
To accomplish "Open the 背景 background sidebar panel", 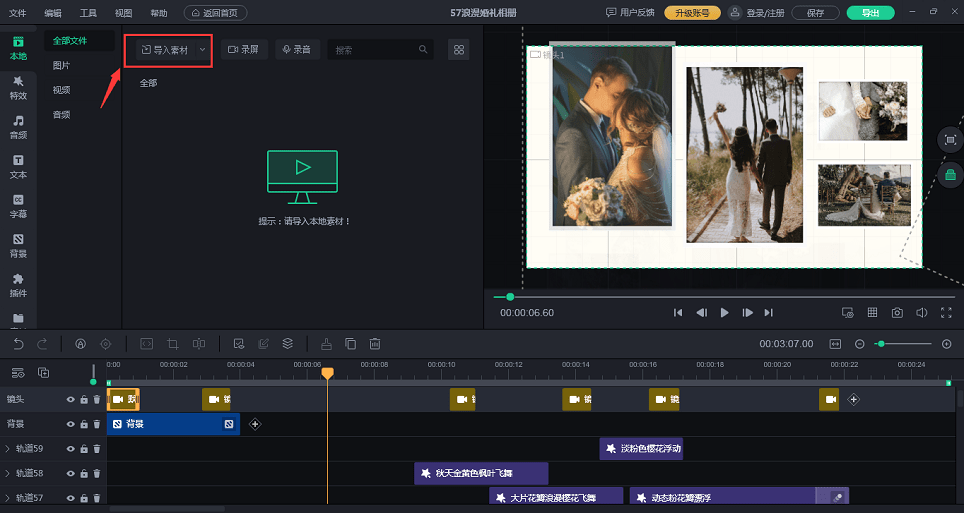I will pyautogui.click(x=18, y=245).
